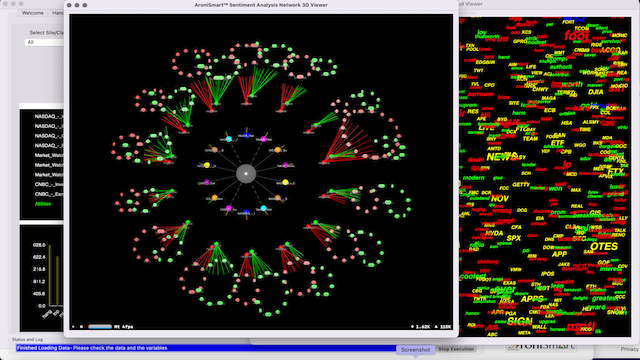The width and height of the screenshot is (640, 360).
Task: Click the yellow word 'OTES' in word cloud
Action: pos(604,247)
